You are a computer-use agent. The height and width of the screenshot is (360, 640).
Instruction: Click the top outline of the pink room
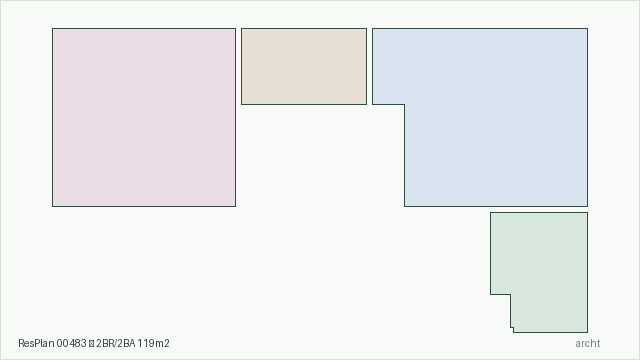pos(144,29)
